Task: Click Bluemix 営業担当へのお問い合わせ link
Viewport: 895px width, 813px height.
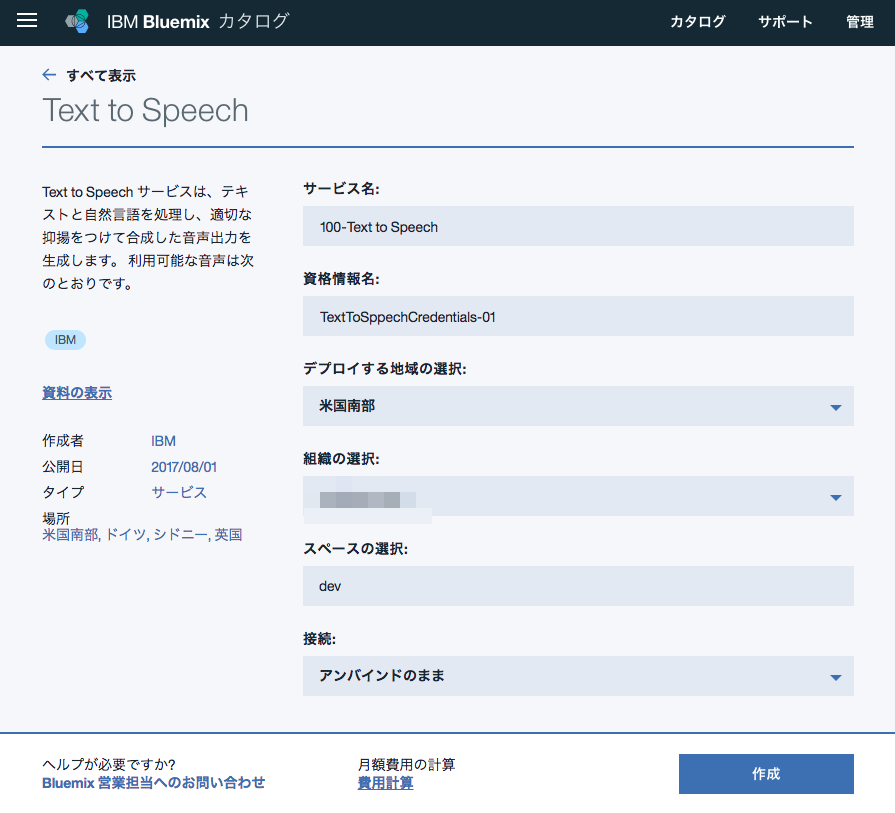Action: [x=154, y=783]
